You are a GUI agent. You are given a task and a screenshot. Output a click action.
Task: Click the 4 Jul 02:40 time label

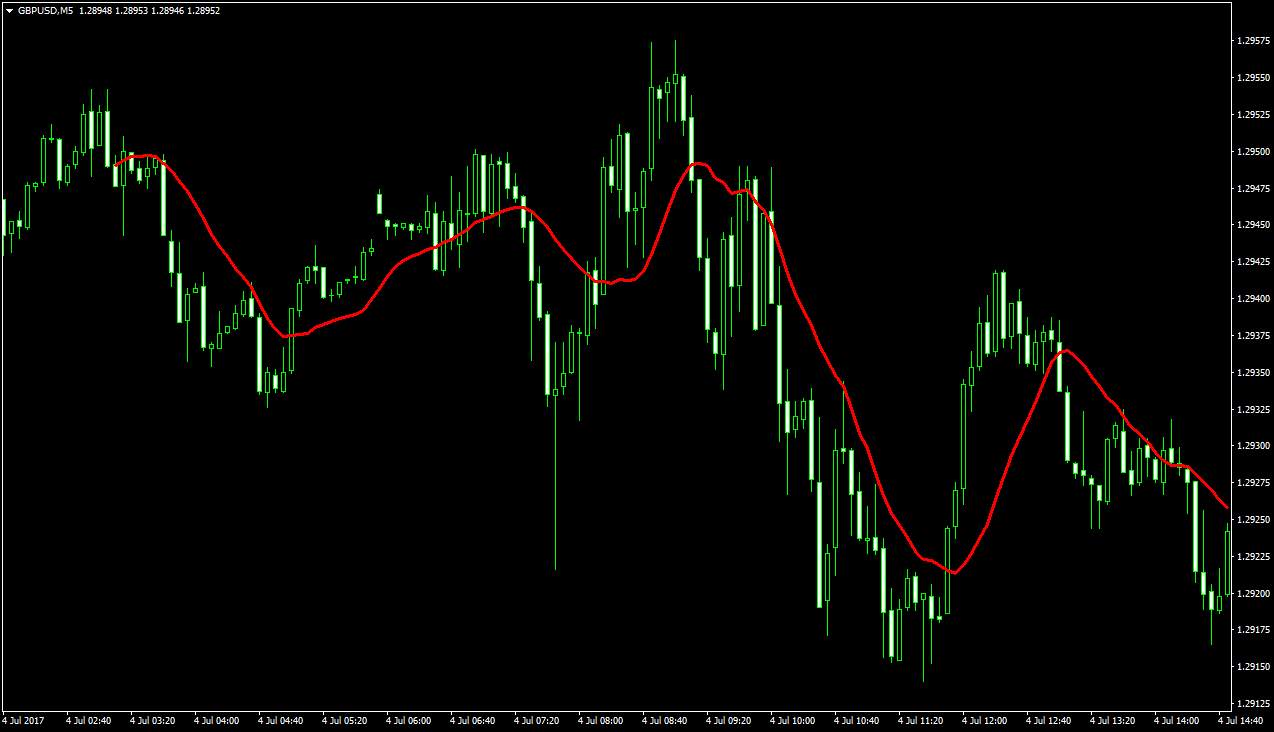coord(89,720)
